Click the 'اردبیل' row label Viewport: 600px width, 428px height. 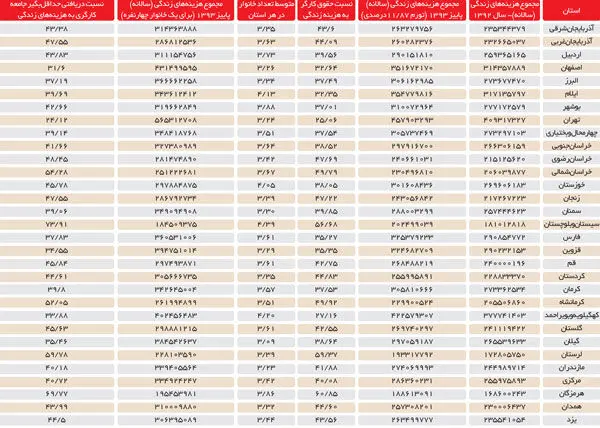tap(571, 55)
